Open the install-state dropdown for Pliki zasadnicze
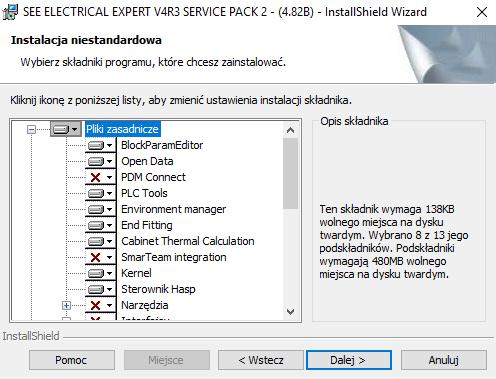This screenshot has width=496, height=379. pos(66,129)
